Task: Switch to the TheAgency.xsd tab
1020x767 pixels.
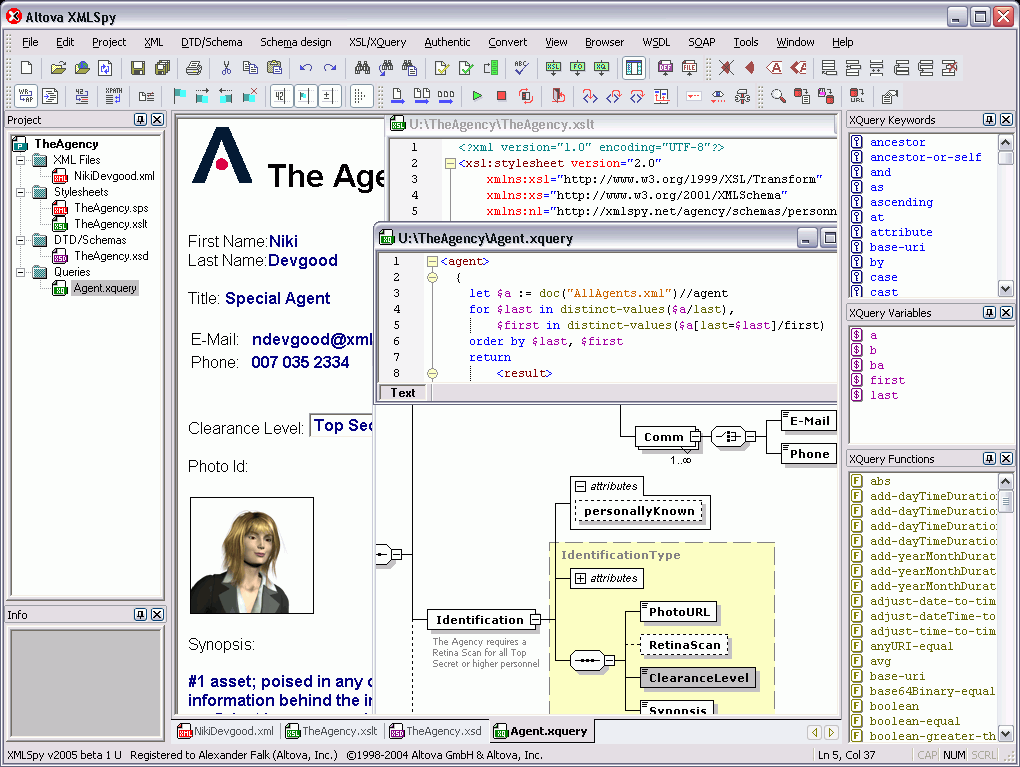Action: point(436,731)
